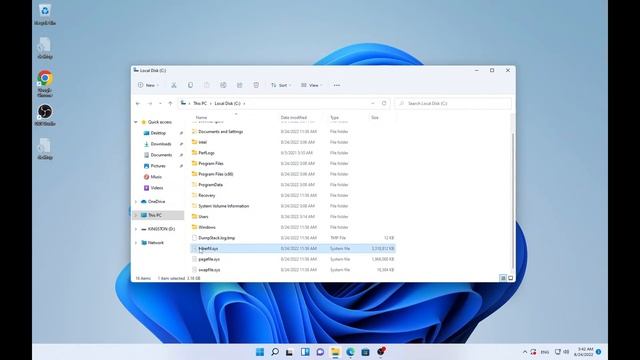Expand the OneDrive tree node
Screen dimensions: 640x360
point(136,202)
